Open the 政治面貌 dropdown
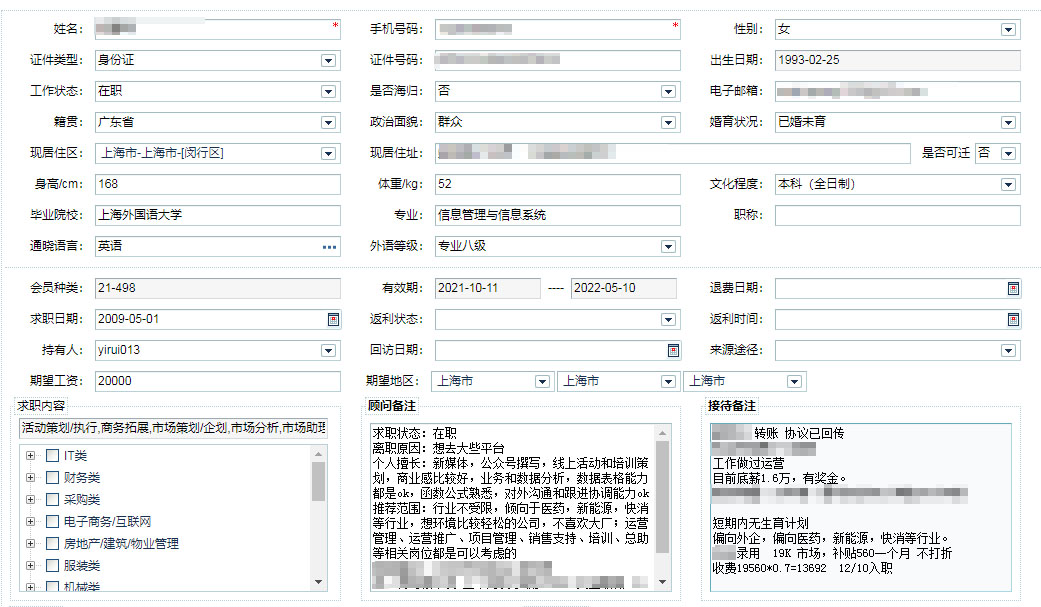This screenshot has width=1041, height=607. pyautogui.click(x=669, y=122)
